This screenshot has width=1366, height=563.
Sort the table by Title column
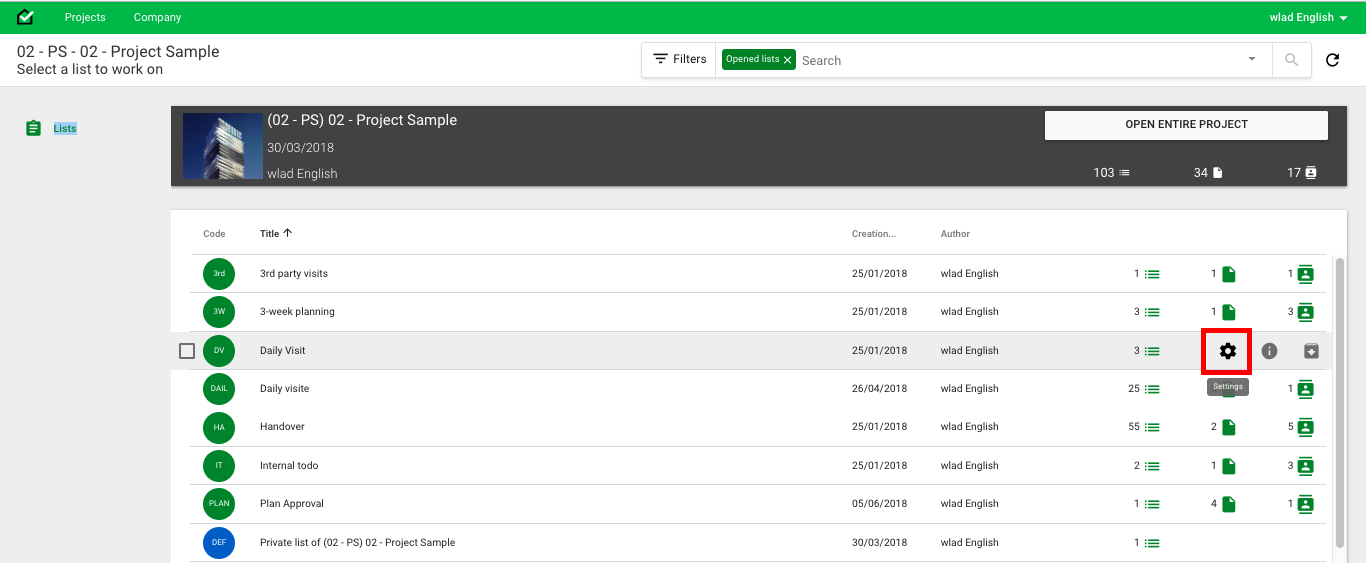click(x=276, y=233)
